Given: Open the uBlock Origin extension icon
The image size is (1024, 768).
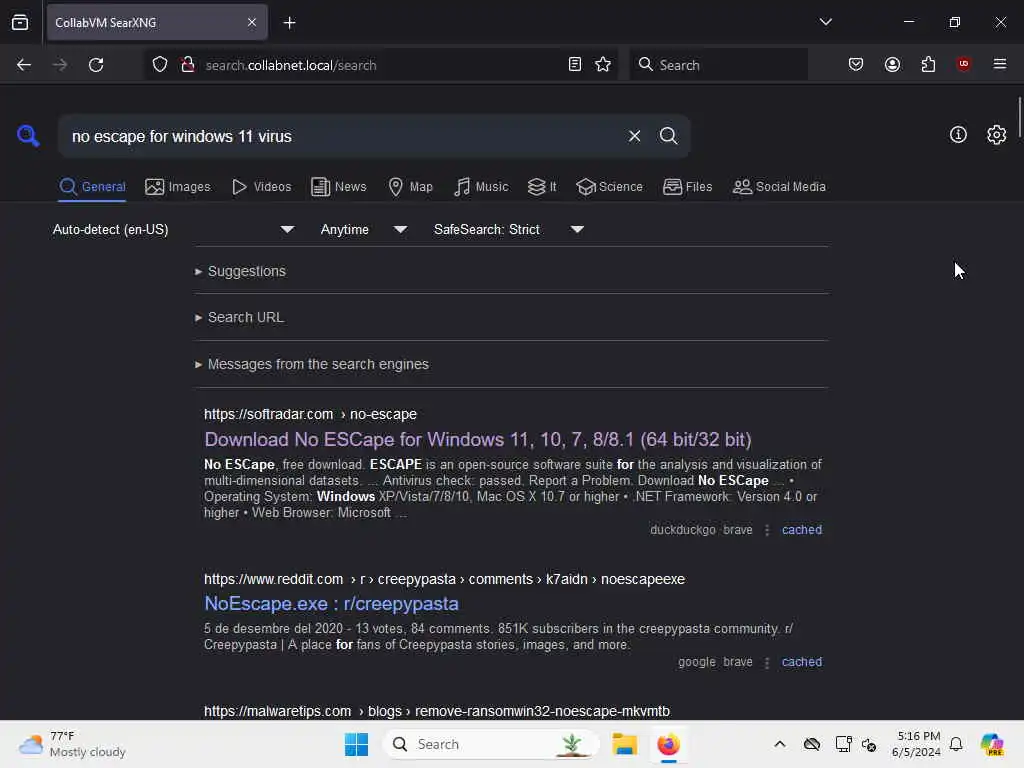Looking at the screenshot, I should (963, 64).
